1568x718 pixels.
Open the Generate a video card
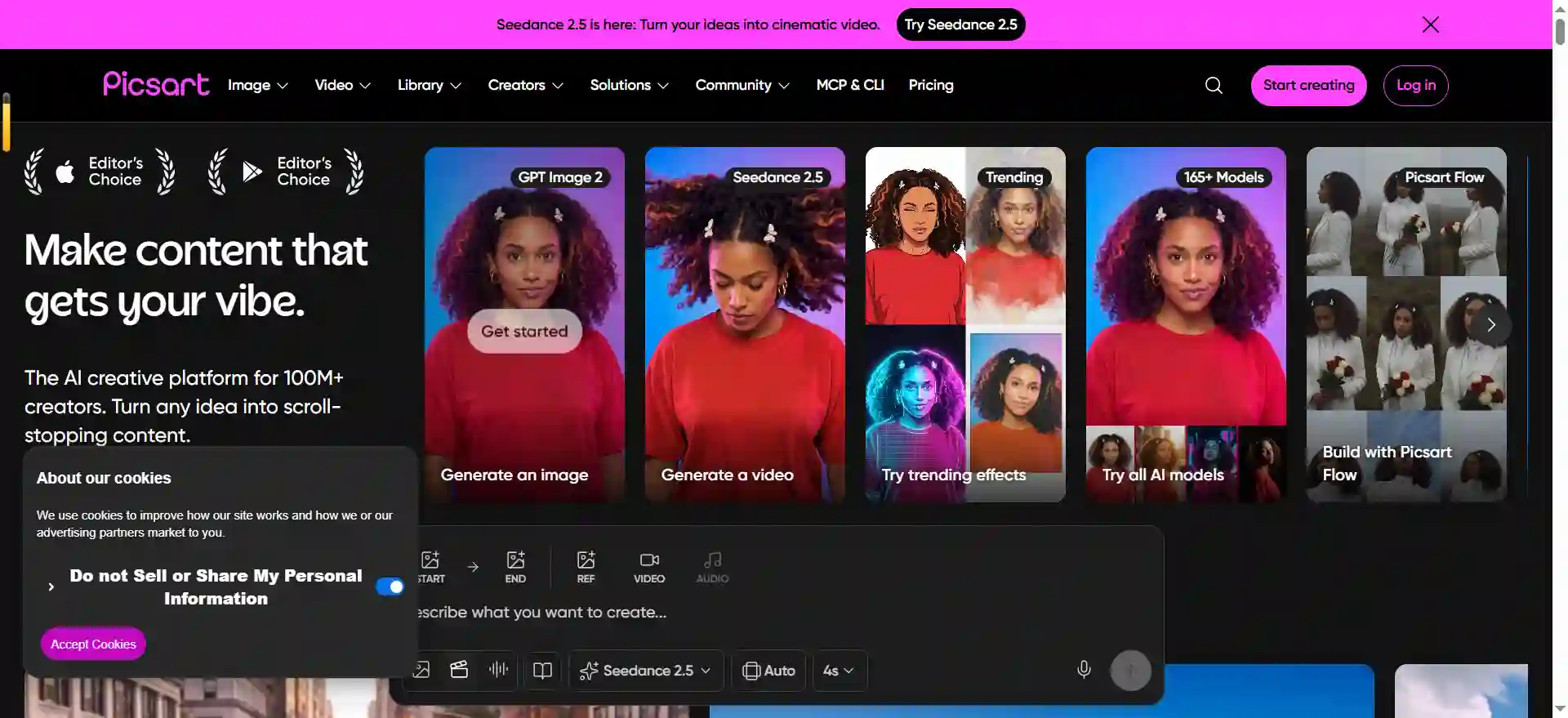[745, 324]
